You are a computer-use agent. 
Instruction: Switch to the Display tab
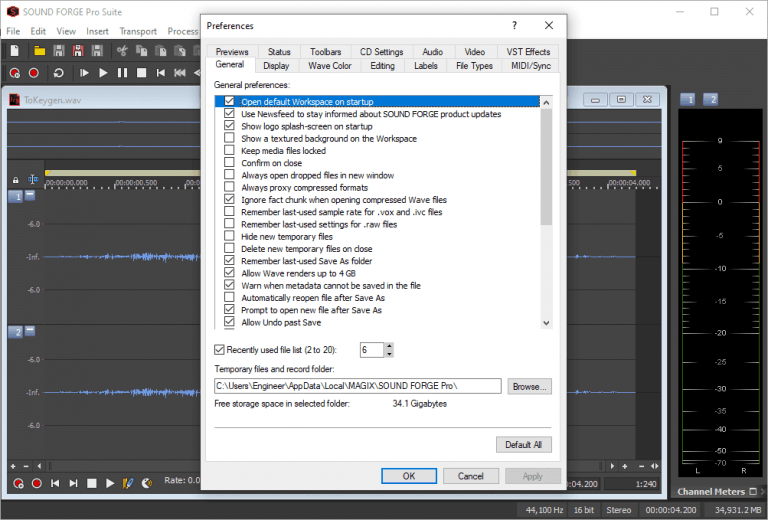276,66
